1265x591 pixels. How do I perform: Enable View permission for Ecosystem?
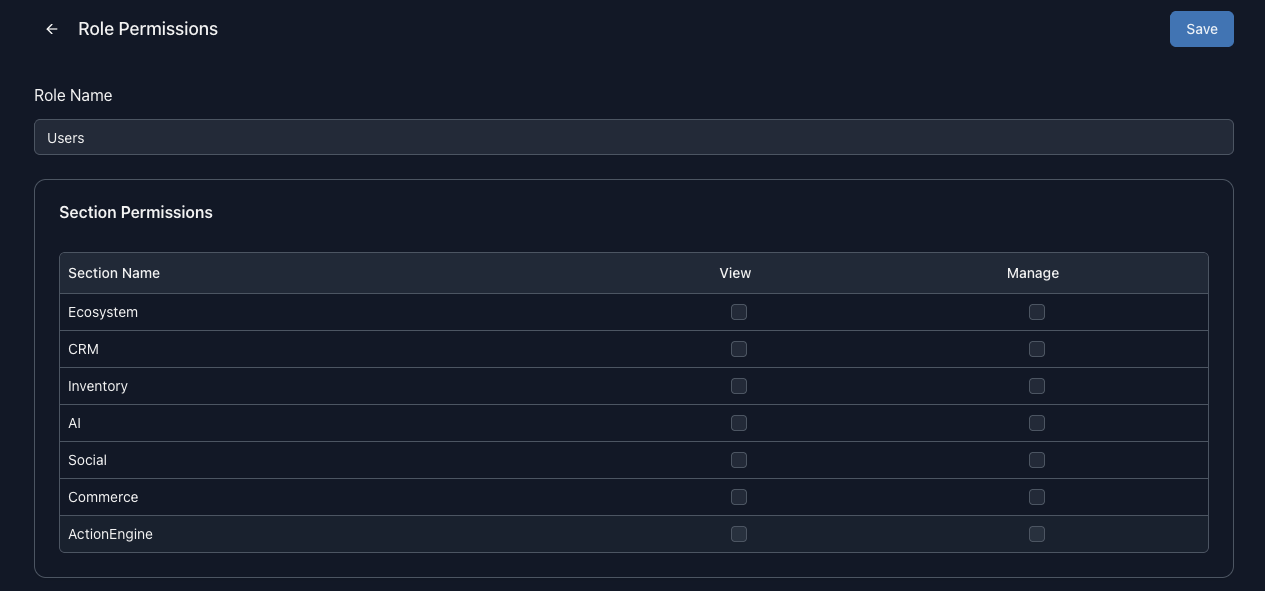[739, 312]
